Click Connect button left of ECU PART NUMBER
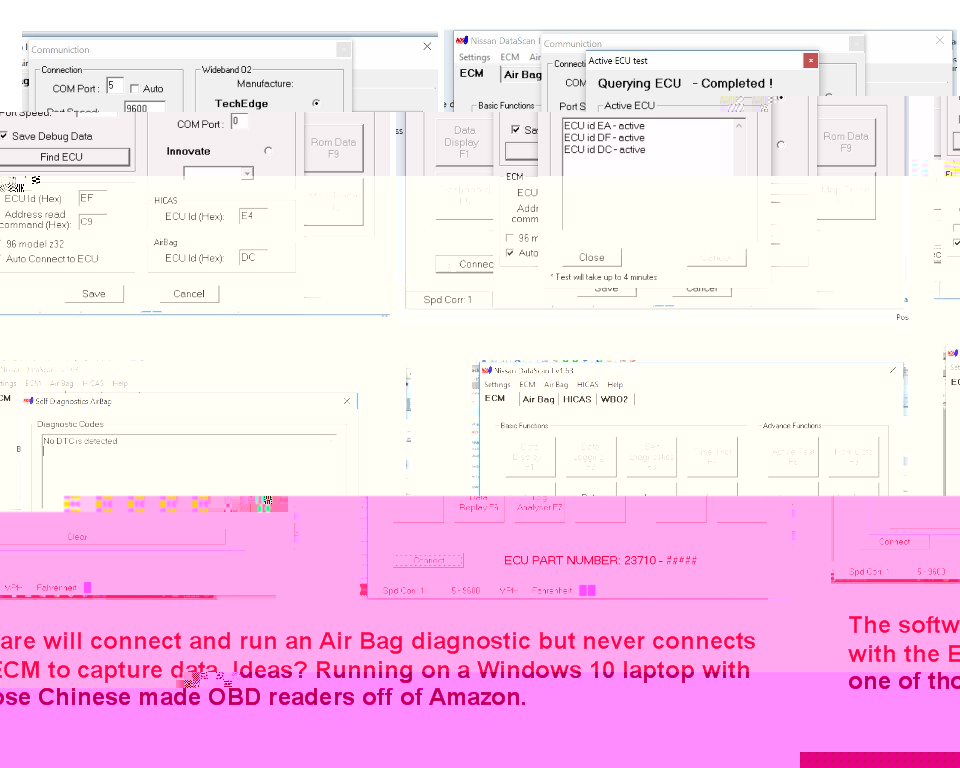This screenshot has width=960, height=768. coord(429,560)
